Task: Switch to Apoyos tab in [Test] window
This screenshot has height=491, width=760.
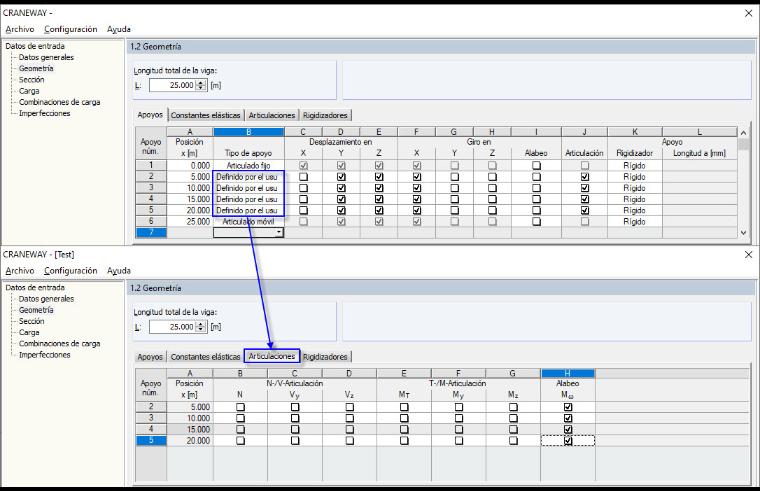Action: point(150,356)
